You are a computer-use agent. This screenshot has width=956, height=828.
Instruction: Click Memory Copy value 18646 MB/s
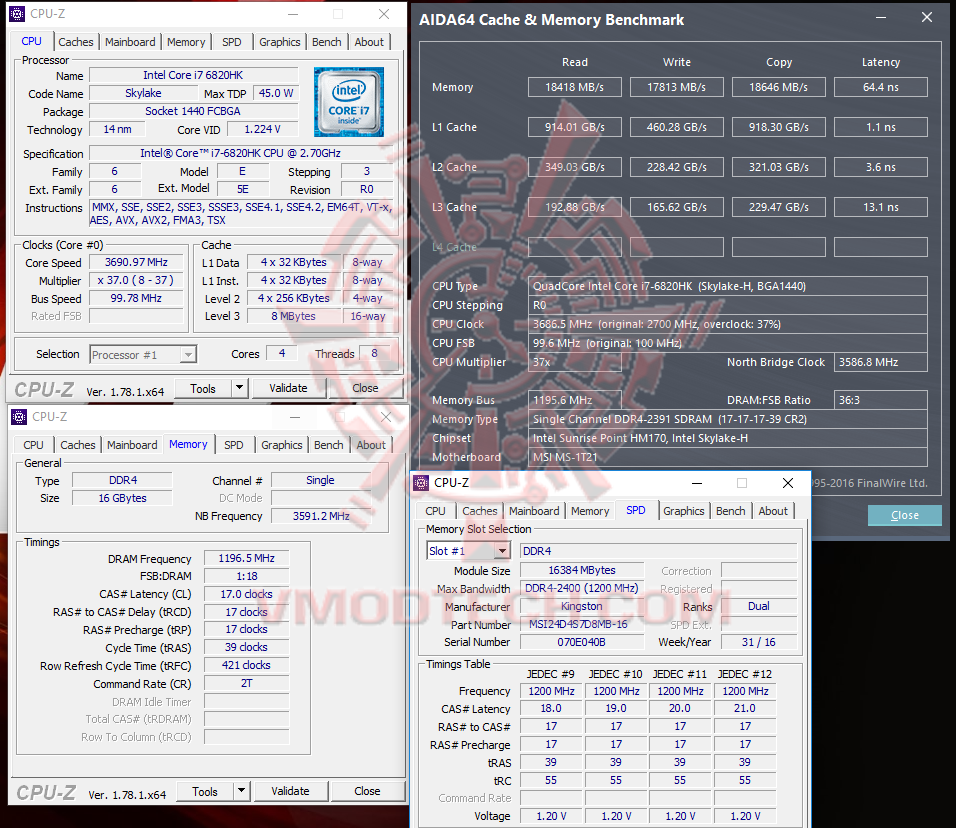coord(779,87)
